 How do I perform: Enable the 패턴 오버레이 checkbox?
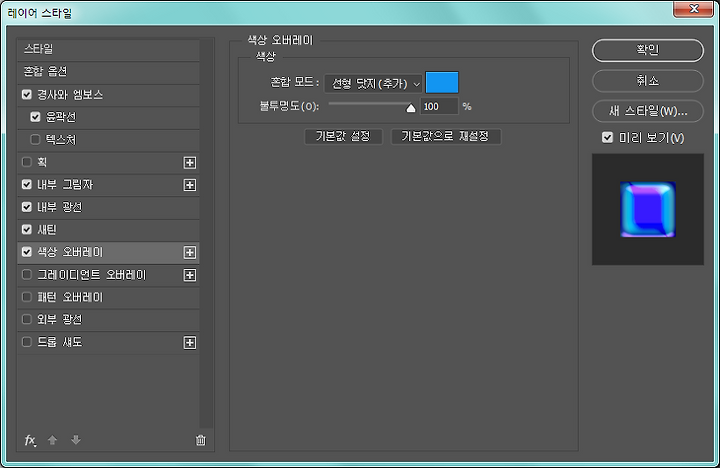coord(27,297)
